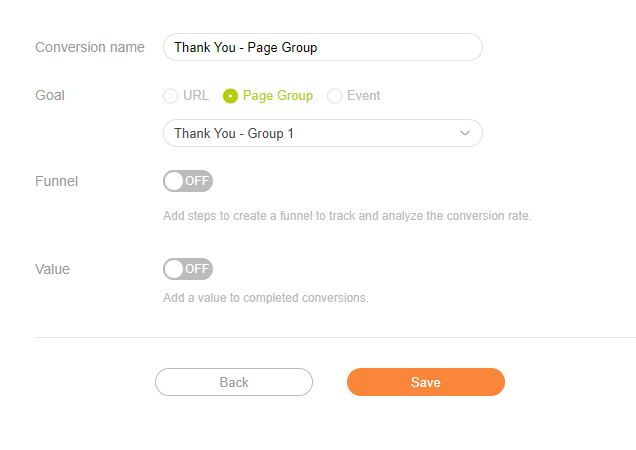The width and height of the screenshot is (636, 450).
Task: Click the 'Goal' label
Action: click(49, 96)
